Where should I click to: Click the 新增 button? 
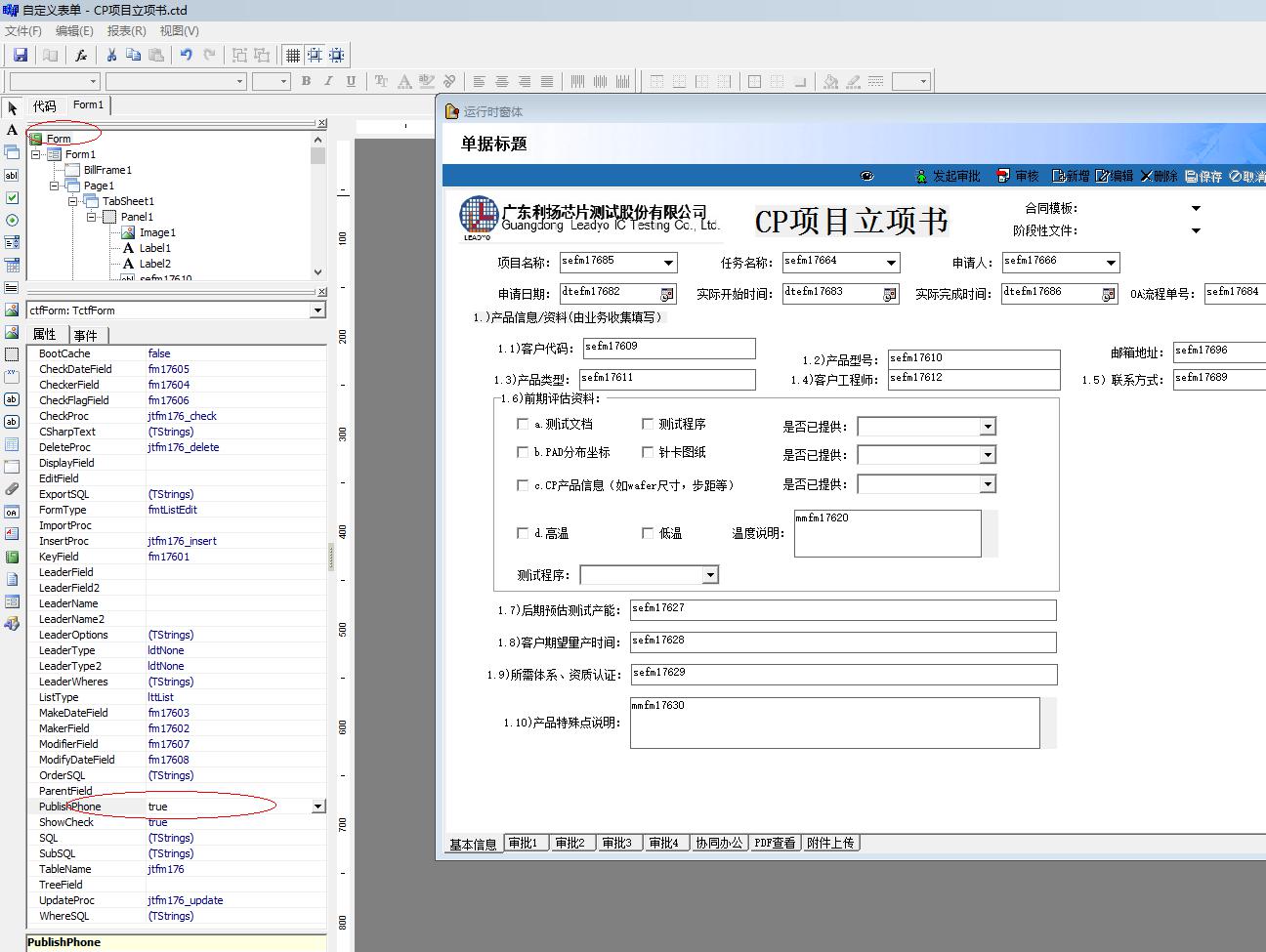coord(1071,176)
